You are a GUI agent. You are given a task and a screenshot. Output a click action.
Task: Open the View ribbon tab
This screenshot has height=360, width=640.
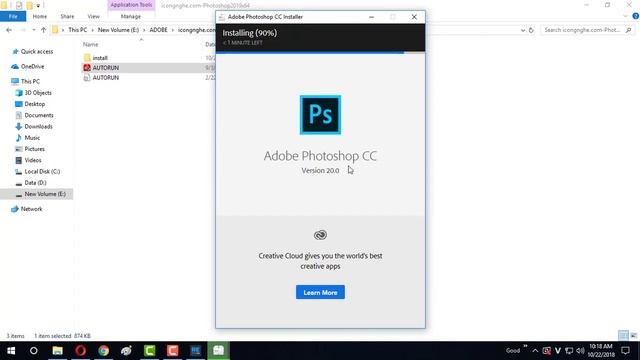(93, 16)
